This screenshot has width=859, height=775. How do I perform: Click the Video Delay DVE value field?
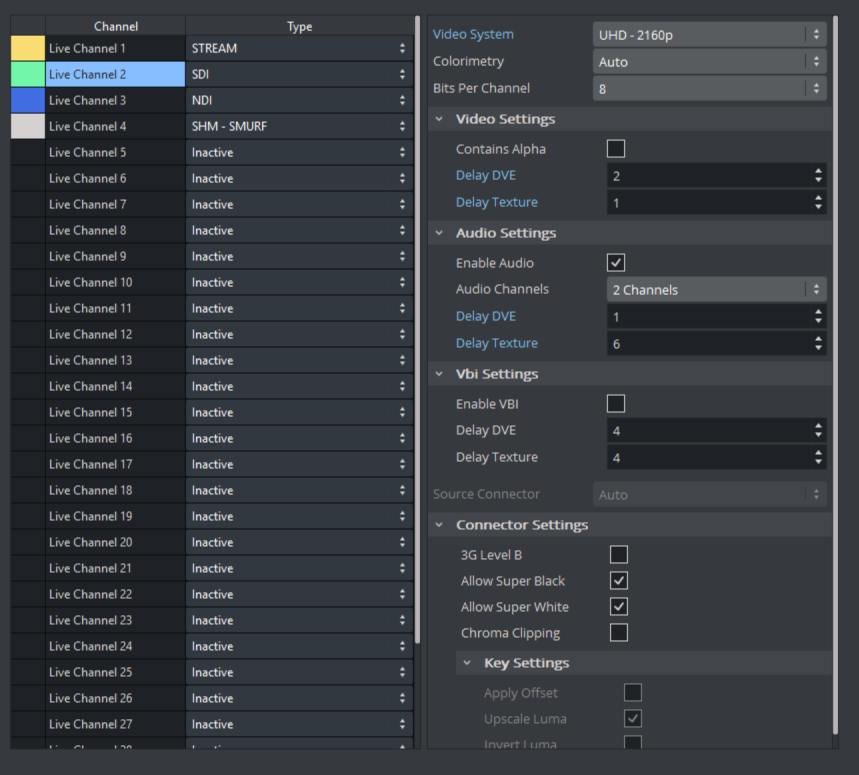point(708,176)
